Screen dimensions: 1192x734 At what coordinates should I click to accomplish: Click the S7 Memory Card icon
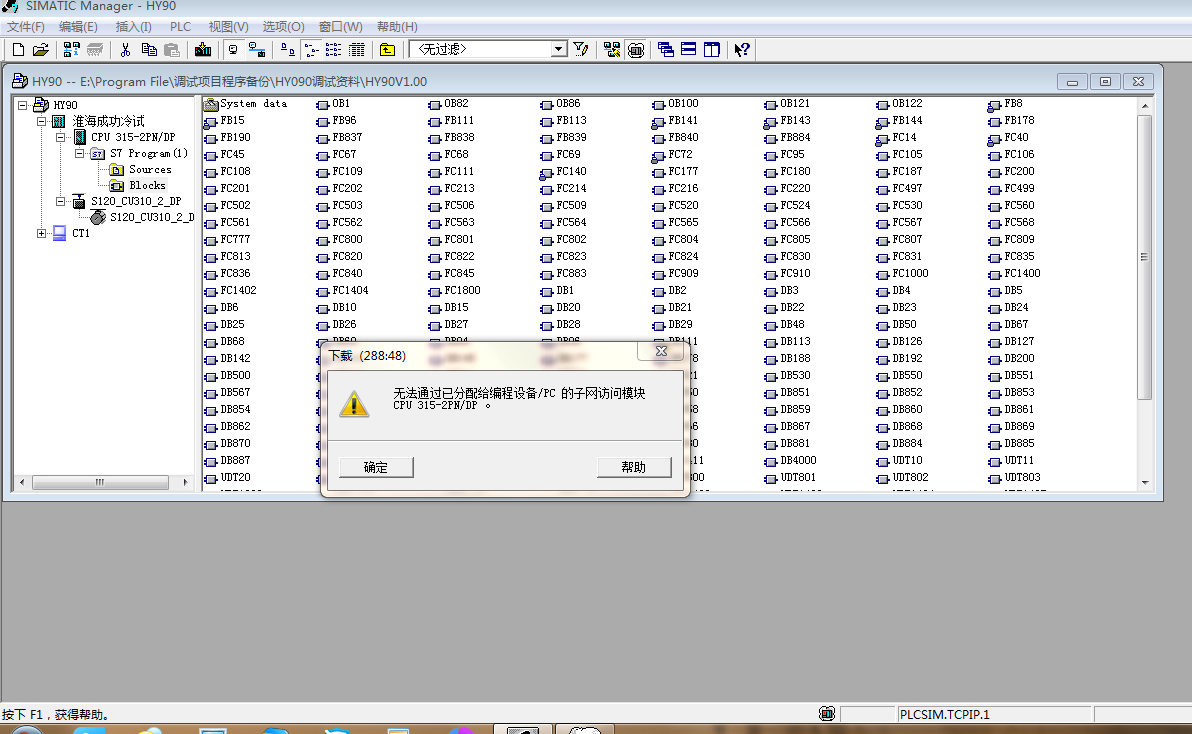coord(95,49)
